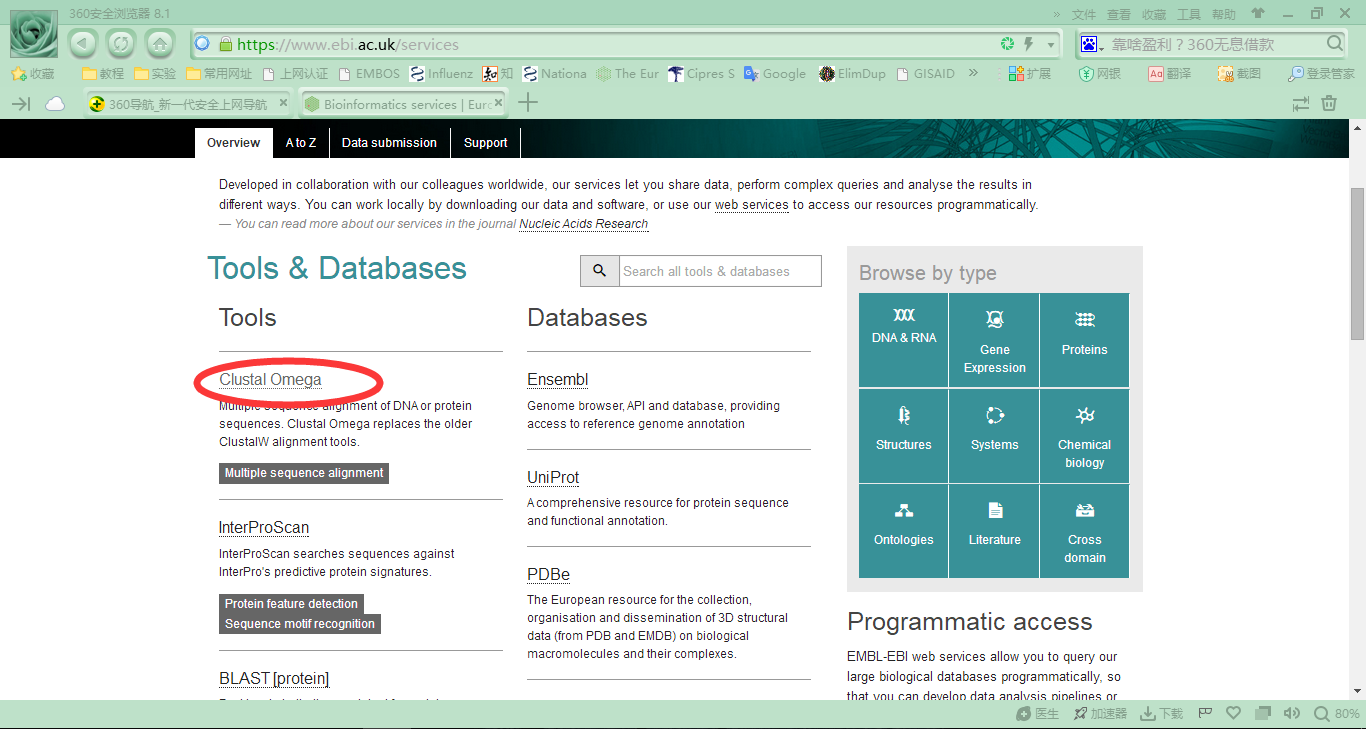This screenshot has height=729, width=1366.
Task: Open the PDBe database link
Action: tap(548, 575)
